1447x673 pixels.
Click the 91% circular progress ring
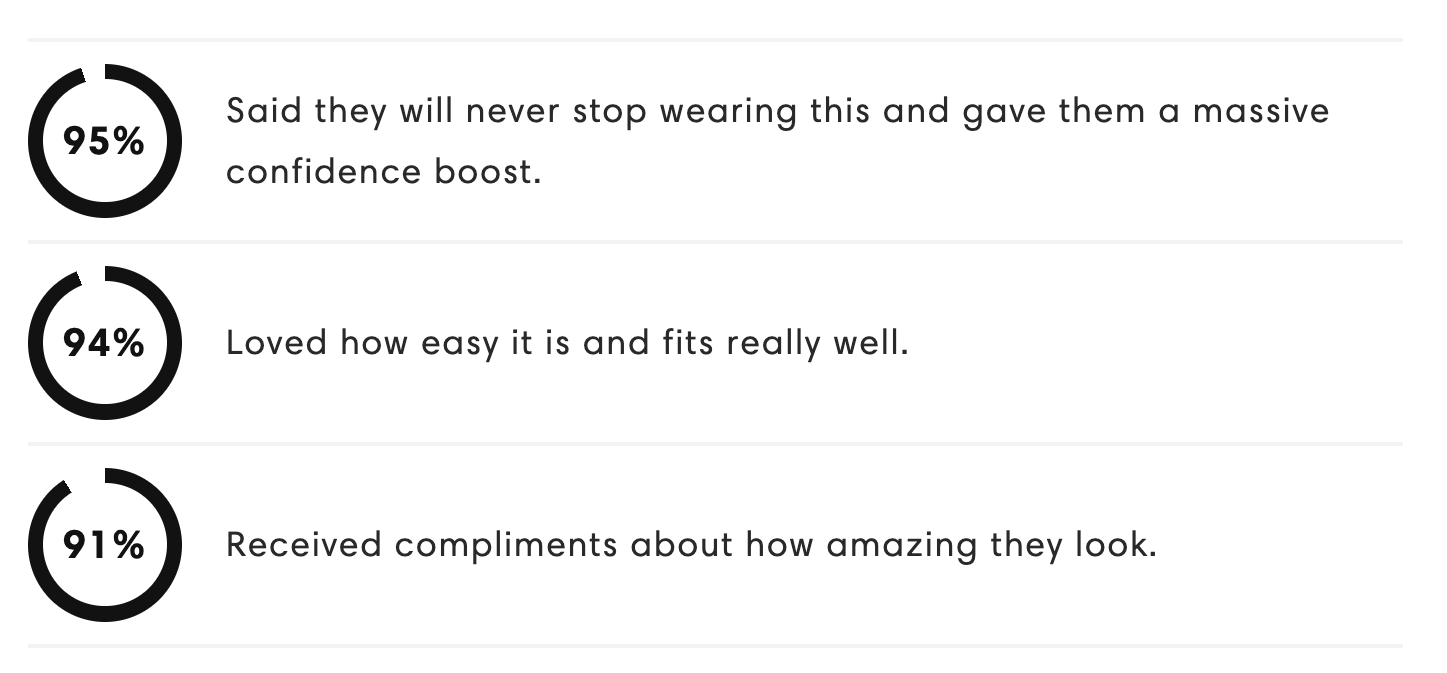click(x=105, y=545)
